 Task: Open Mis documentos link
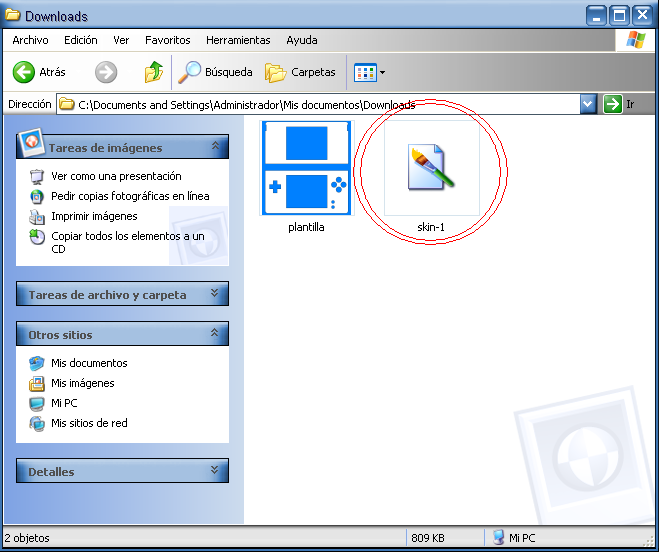pos(89,363)
